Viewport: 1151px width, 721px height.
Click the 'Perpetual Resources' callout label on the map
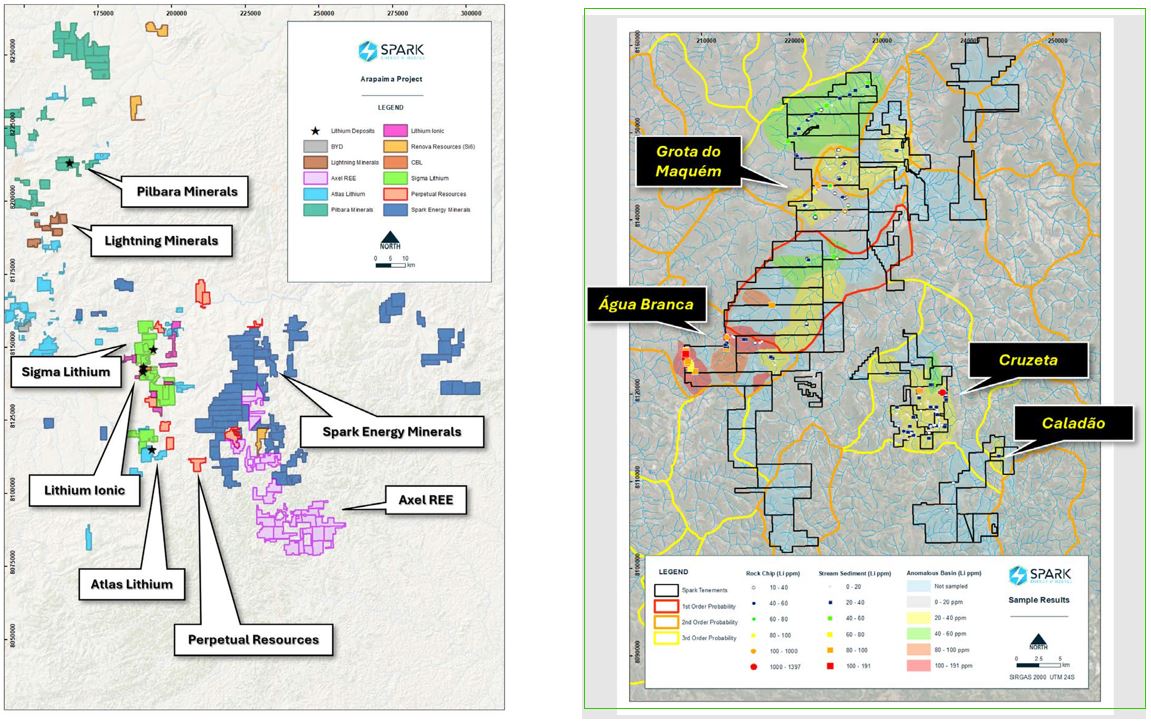253,640
